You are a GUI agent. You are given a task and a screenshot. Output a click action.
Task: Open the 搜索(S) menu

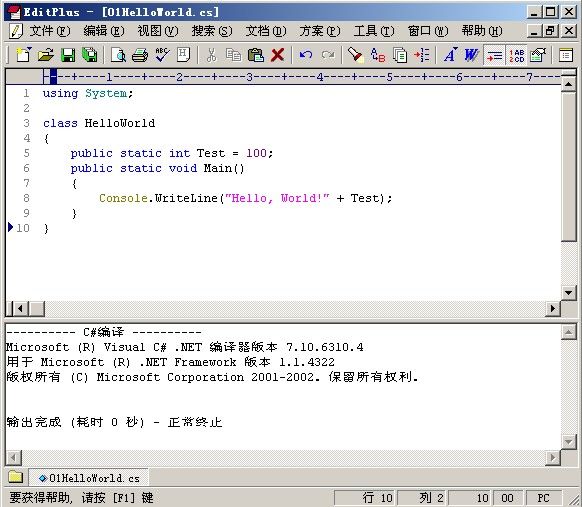[x=212, y=31]
